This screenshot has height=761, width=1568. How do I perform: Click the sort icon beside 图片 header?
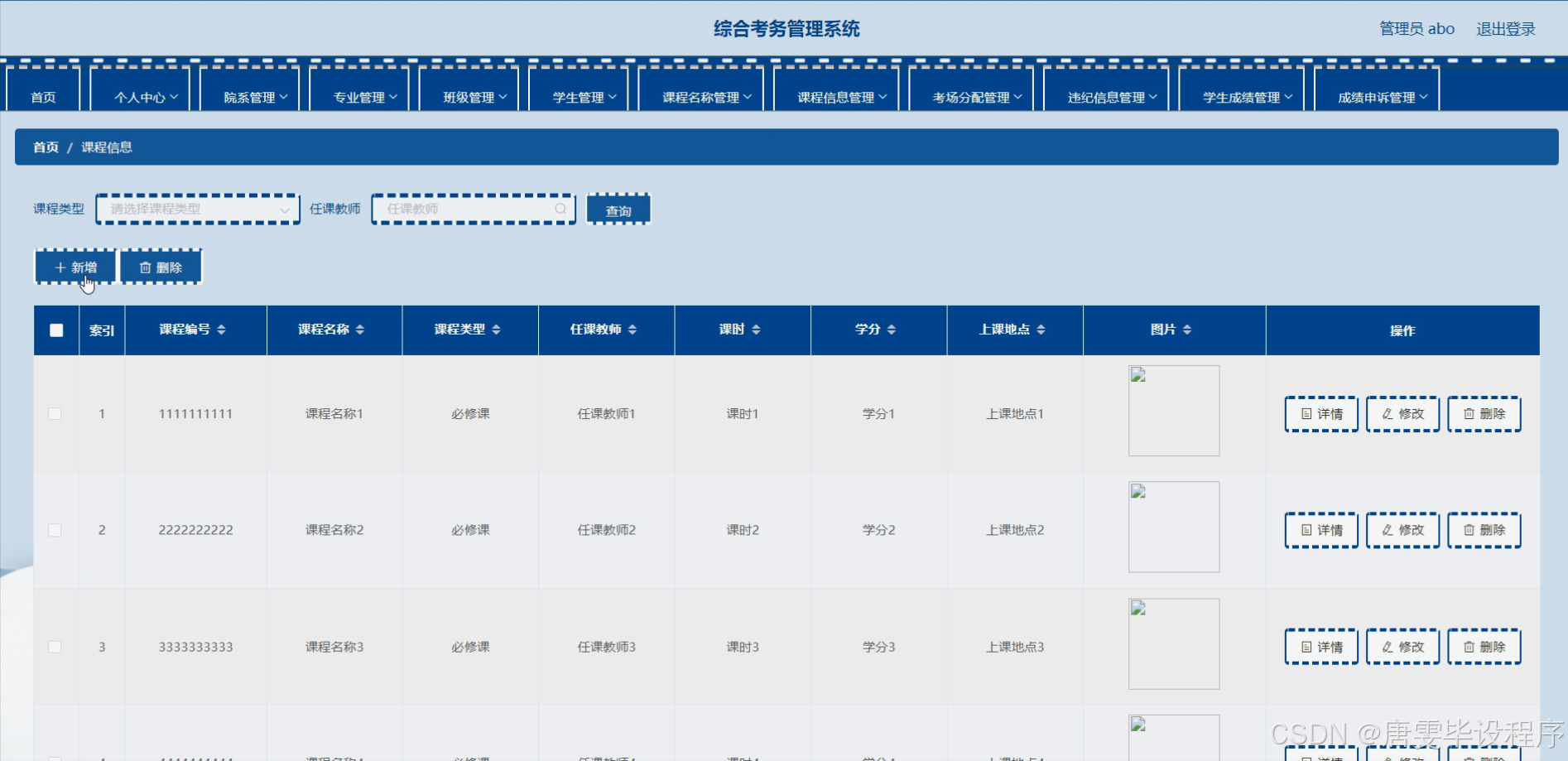(1187, 330)
